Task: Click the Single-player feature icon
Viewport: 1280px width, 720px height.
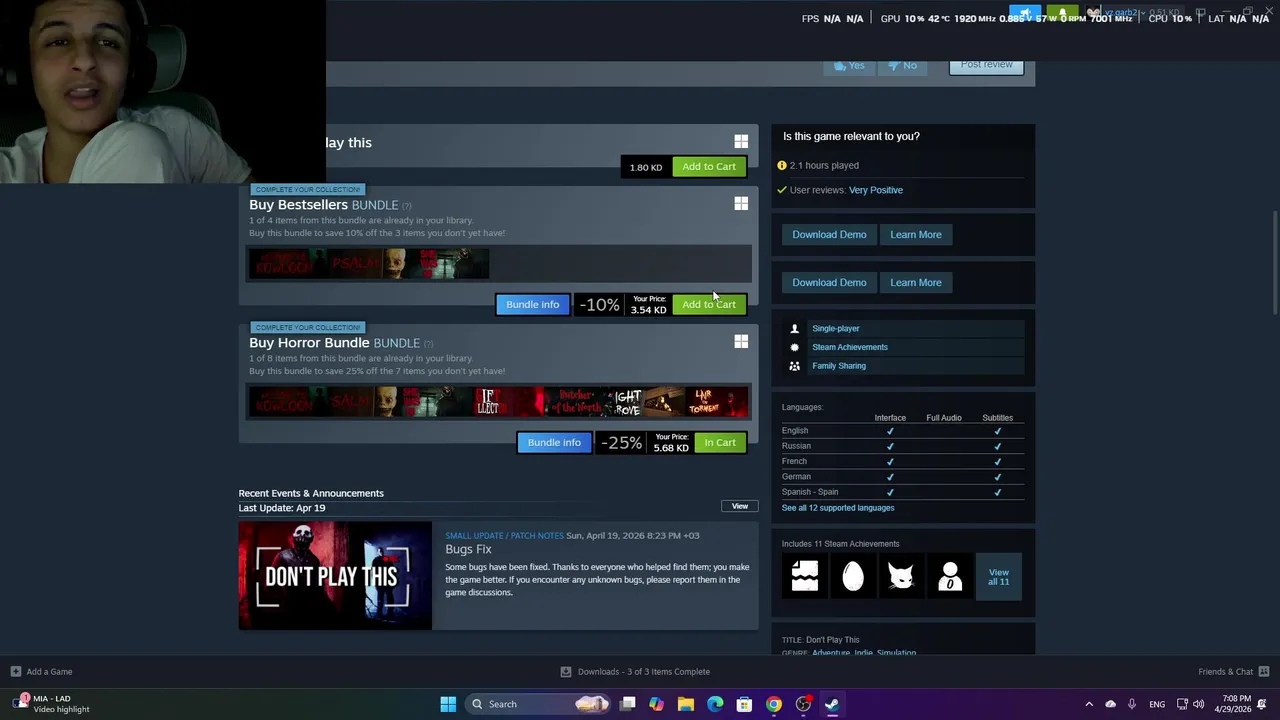Action: tap(795, 328)
